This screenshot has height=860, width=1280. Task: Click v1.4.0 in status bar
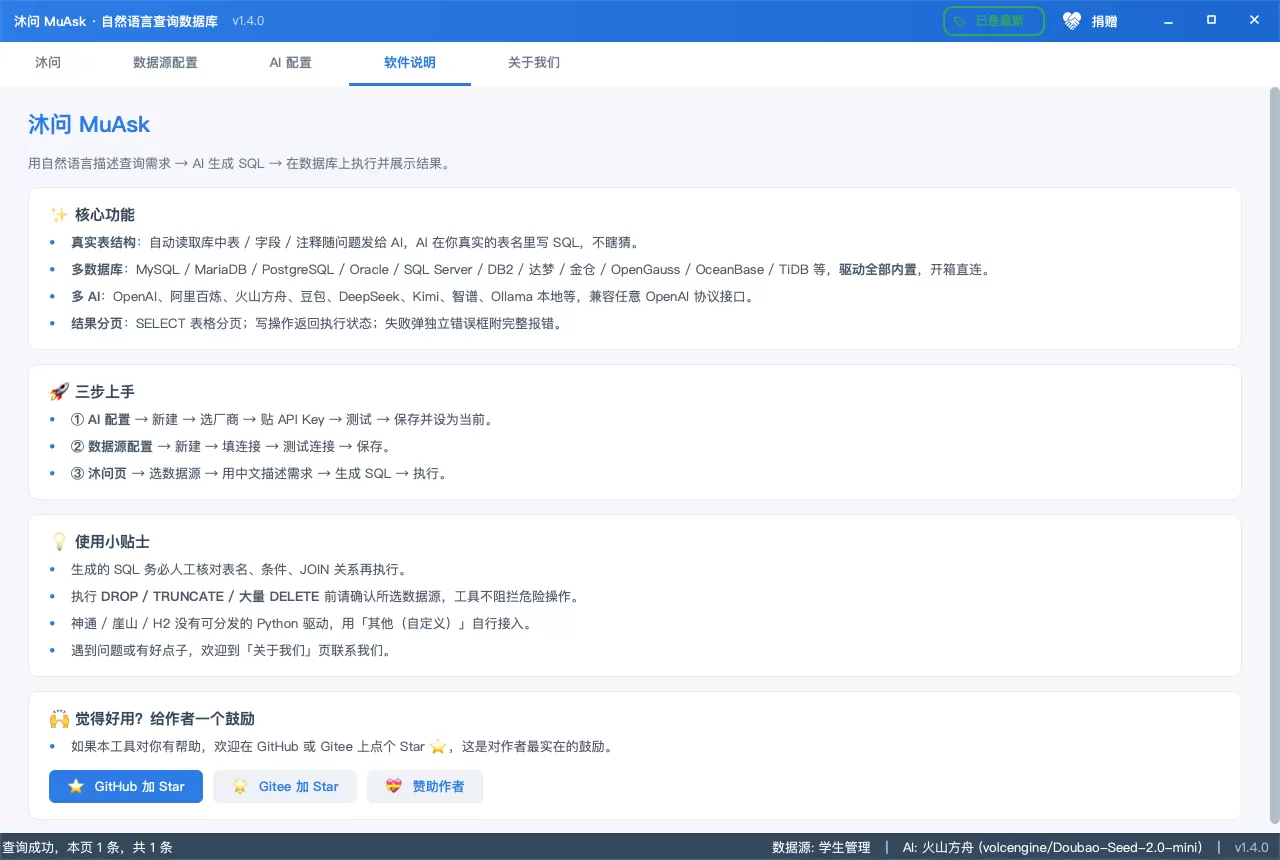[1251, 847]
